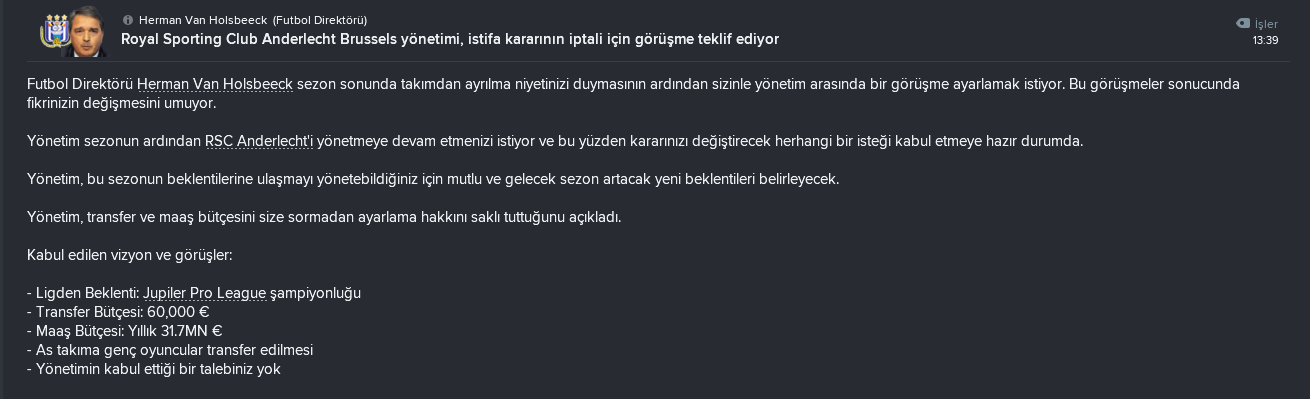The width and height of the screenshot is (1310, 399).
Task: Select sender name Herman Van Holsbeeck in header
Action: coord(203,20)
